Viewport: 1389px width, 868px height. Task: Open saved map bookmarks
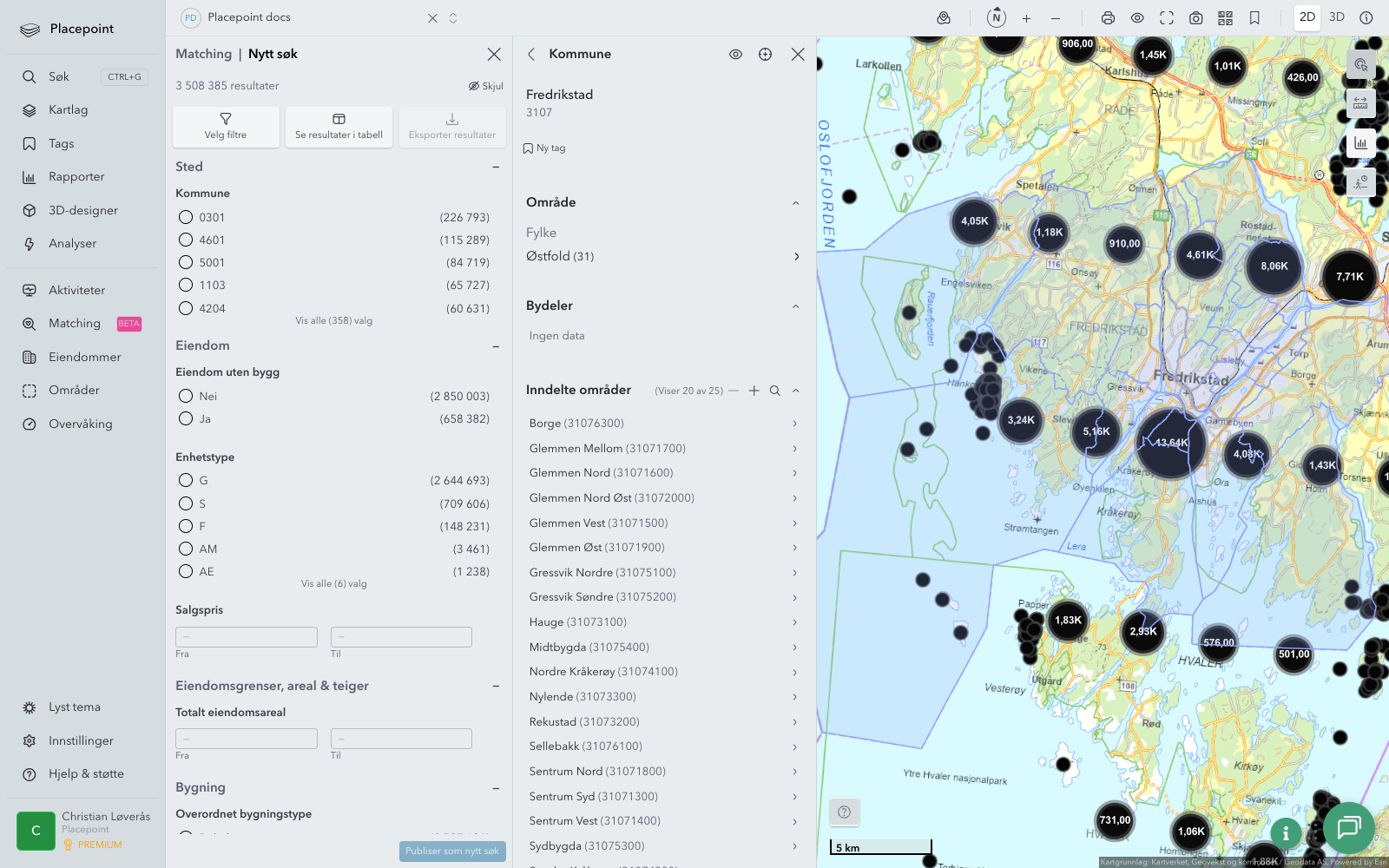[1254, 18]
